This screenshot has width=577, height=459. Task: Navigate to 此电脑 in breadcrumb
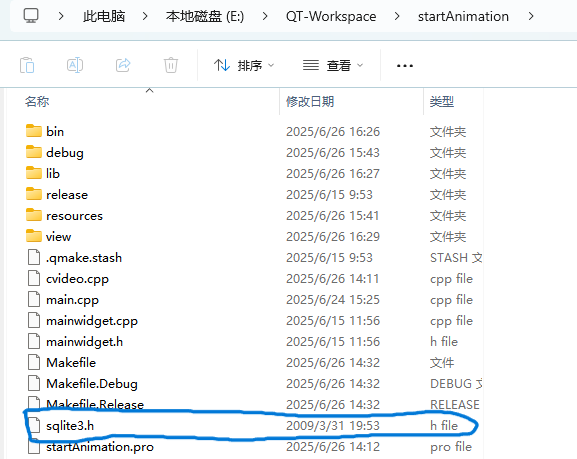[104, 16]
